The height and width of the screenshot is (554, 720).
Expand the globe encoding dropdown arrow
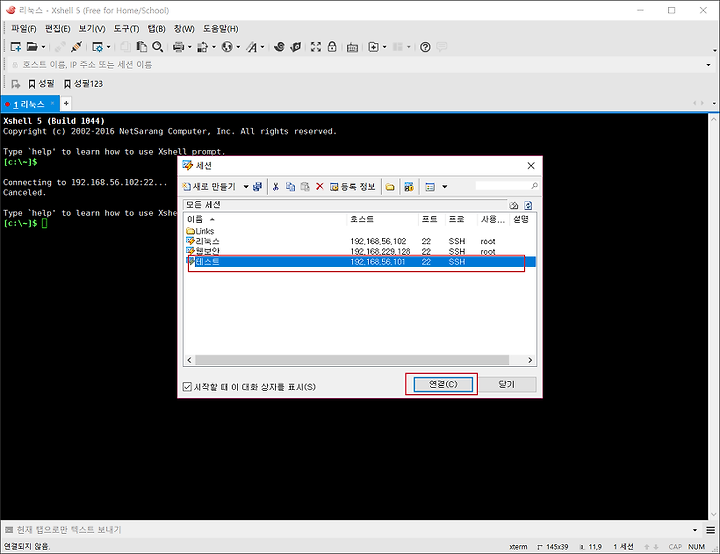click(x=238, y=47)
